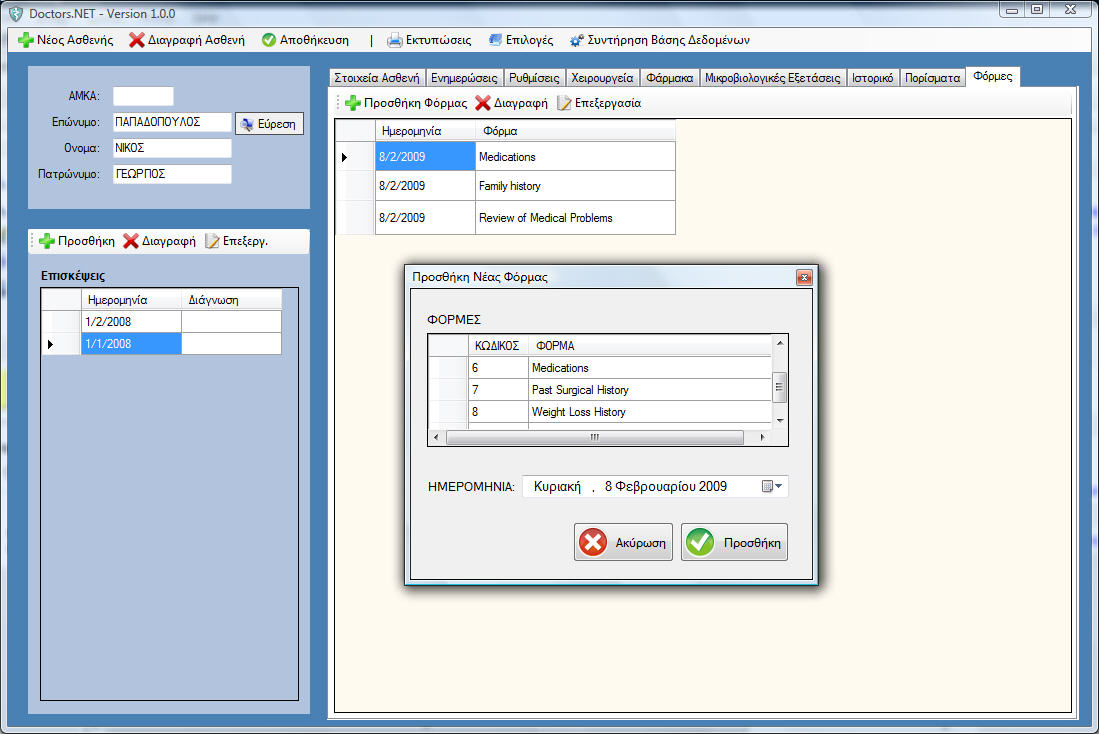Click the green plus Νέος Ασθενής icon
The height and width of the screenshot is (734, 1099).
point(26,41)
